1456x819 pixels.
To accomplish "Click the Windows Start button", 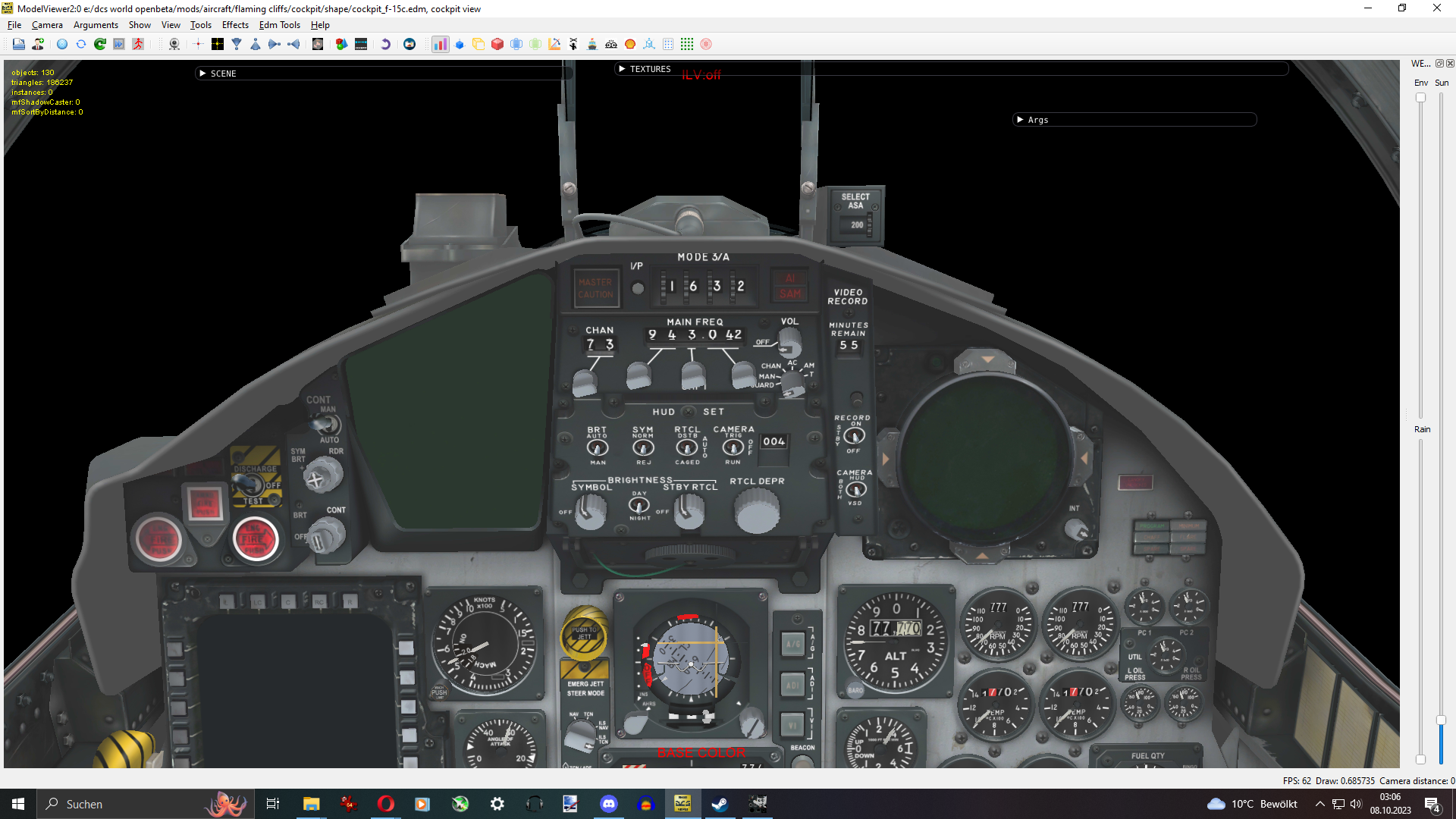I will [x=18, y=804].
